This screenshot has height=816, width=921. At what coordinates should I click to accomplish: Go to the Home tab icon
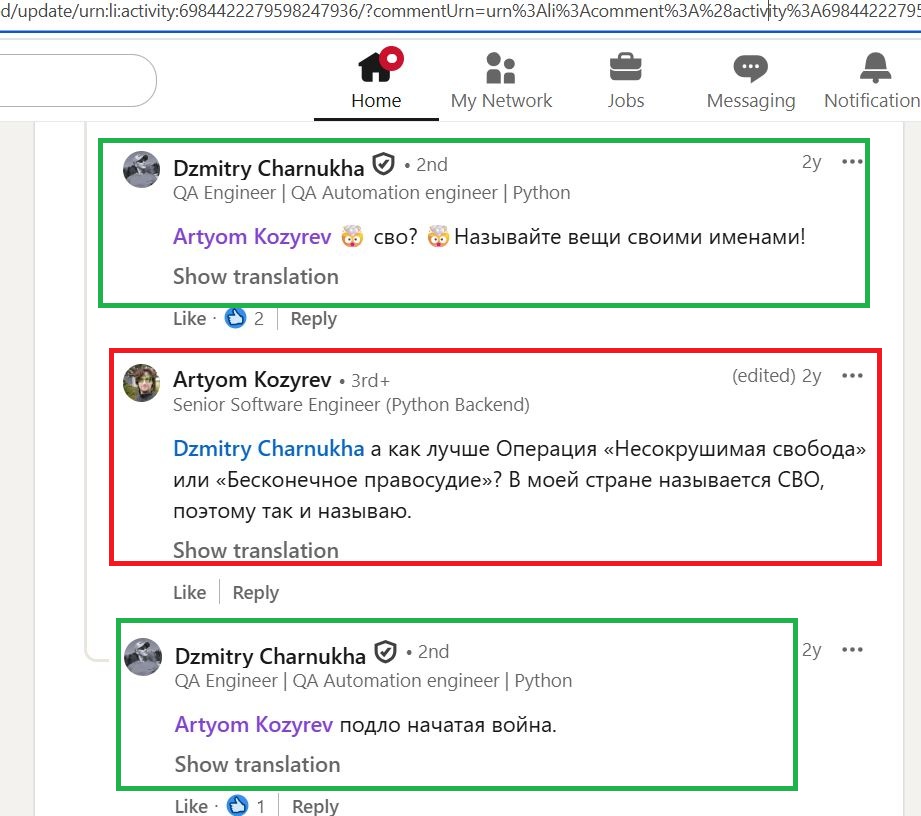pos(376,68)
